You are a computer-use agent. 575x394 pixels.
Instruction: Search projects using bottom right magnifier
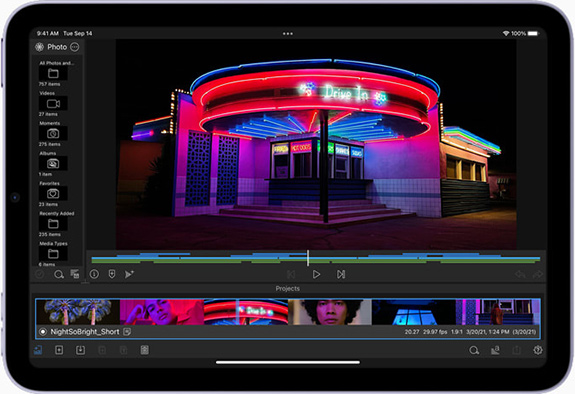pyautogui.click(x=474, y=350)
